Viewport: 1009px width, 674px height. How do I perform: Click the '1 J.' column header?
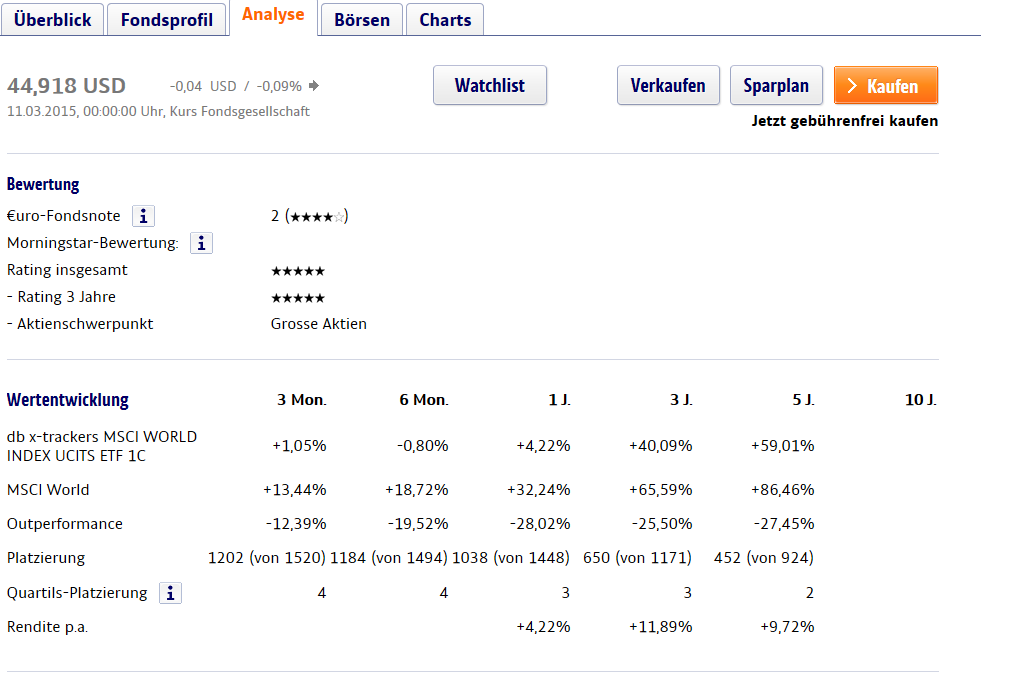pyautogui.click(x=559, y=400)
